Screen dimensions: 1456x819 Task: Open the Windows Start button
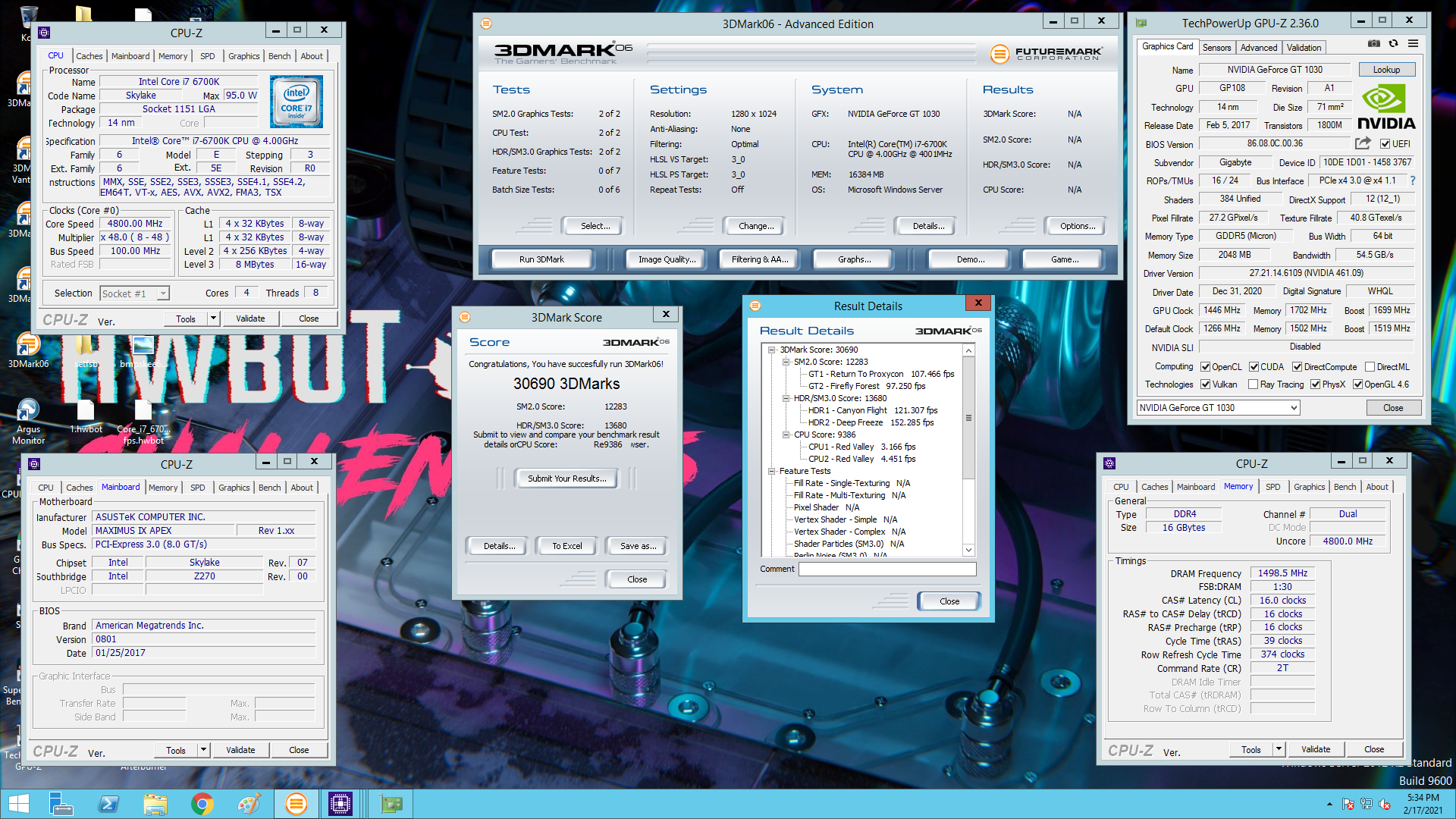pyautogui.click(x=18, y=804)
